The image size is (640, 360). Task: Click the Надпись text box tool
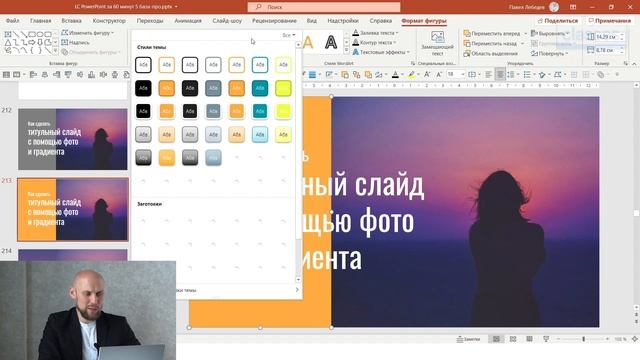tap(76, 42)
